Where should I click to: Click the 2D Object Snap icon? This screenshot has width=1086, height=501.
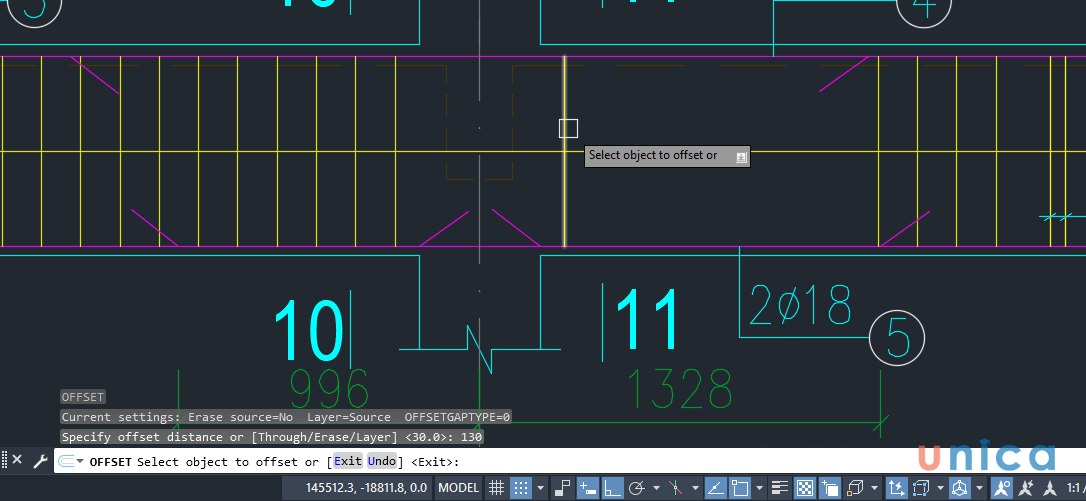tap(741, 488)
